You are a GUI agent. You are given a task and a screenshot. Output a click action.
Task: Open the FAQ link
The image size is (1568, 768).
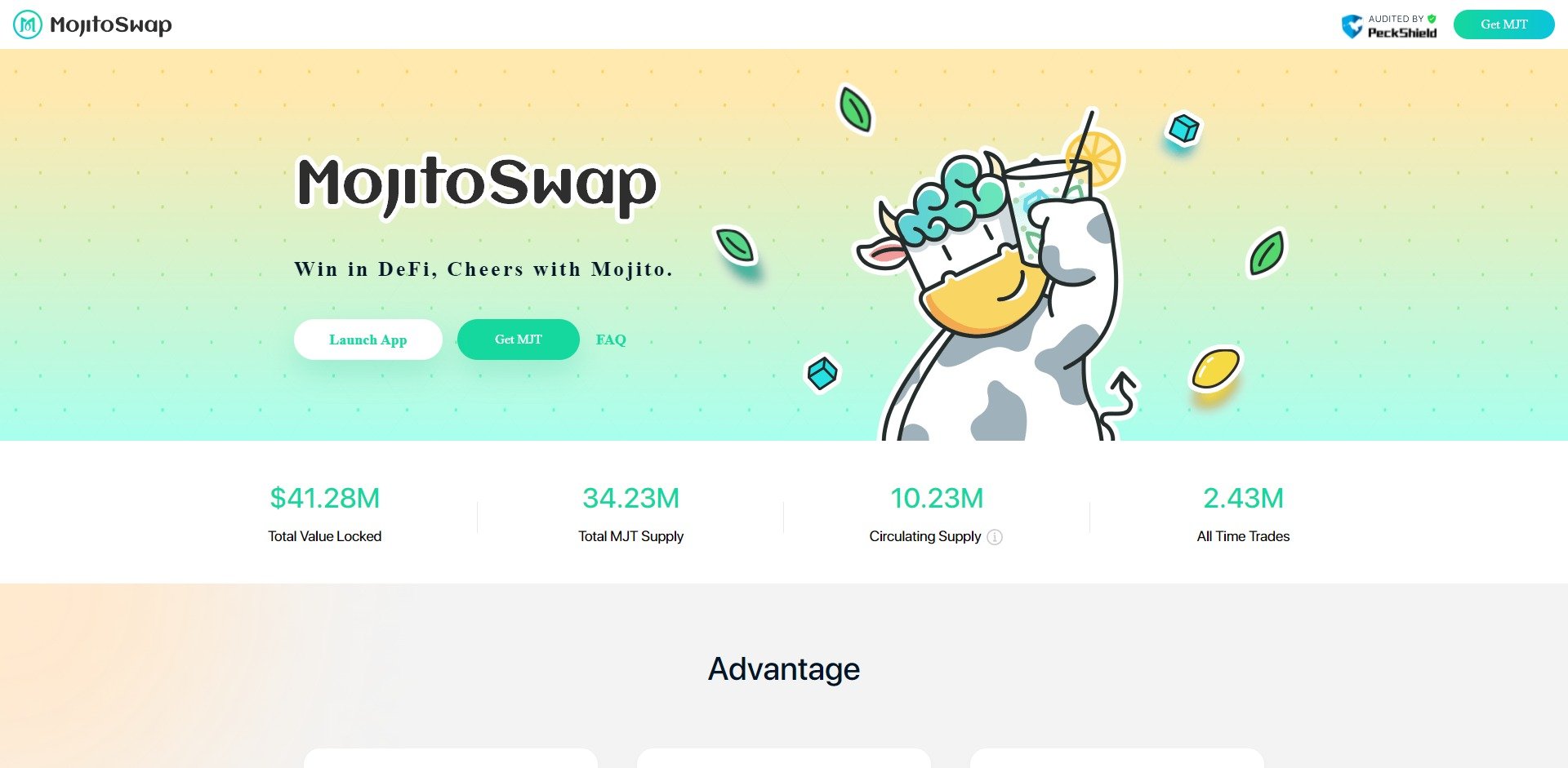click(611, 340)
